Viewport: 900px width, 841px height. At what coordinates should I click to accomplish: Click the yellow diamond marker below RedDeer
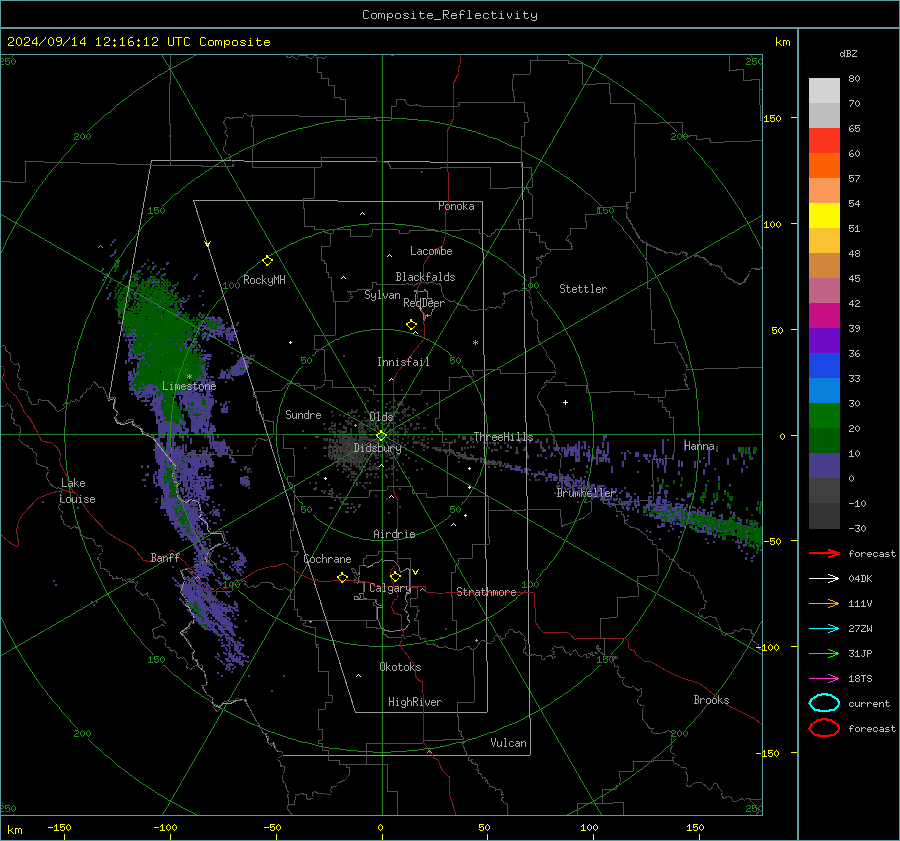(412, 325)
